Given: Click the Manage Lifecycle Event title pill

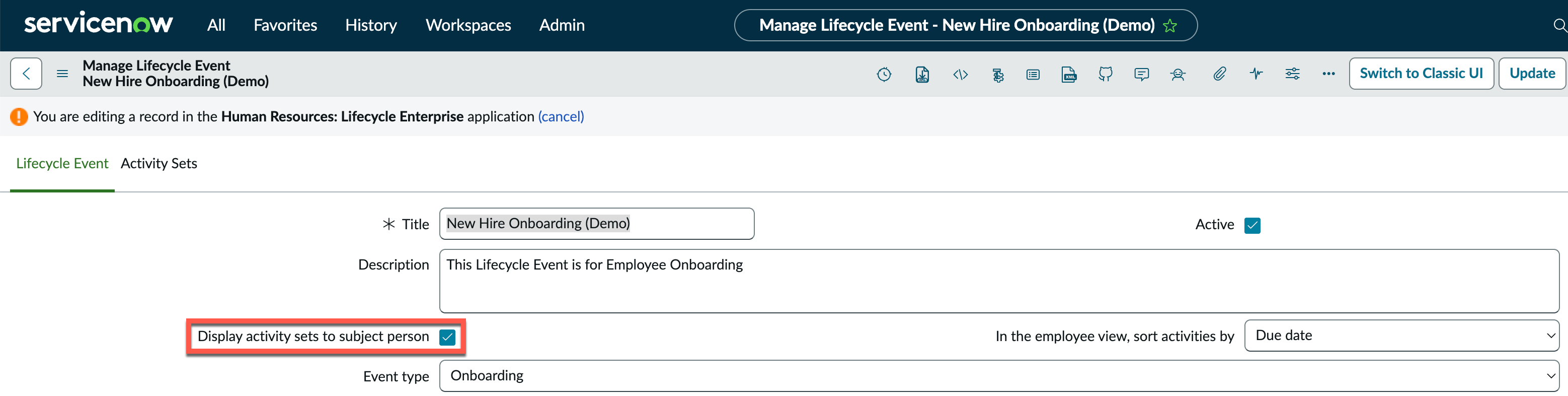Looking at the screenshot, I should click(x=965, y=25).
